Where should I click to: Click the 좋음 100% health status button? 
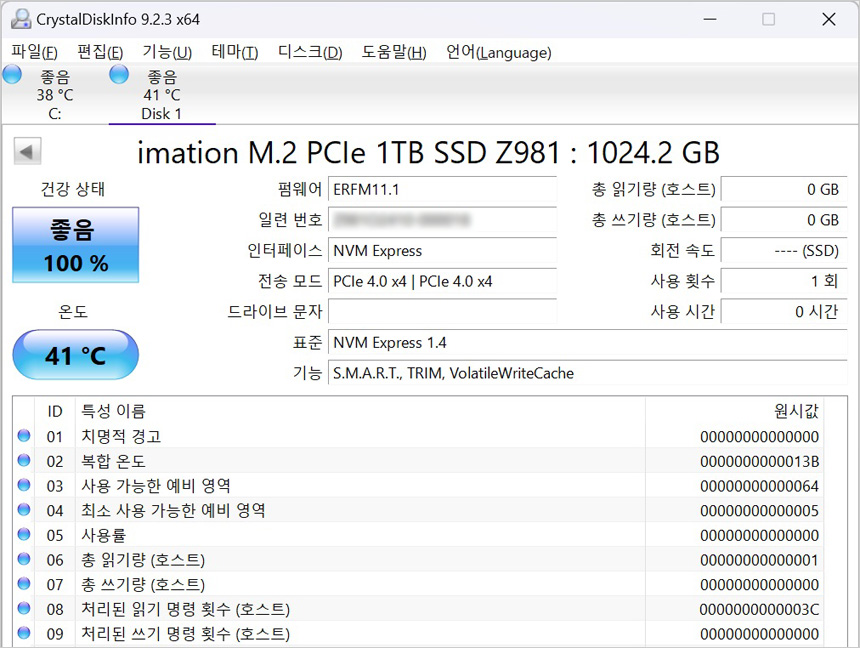(76, 245)
